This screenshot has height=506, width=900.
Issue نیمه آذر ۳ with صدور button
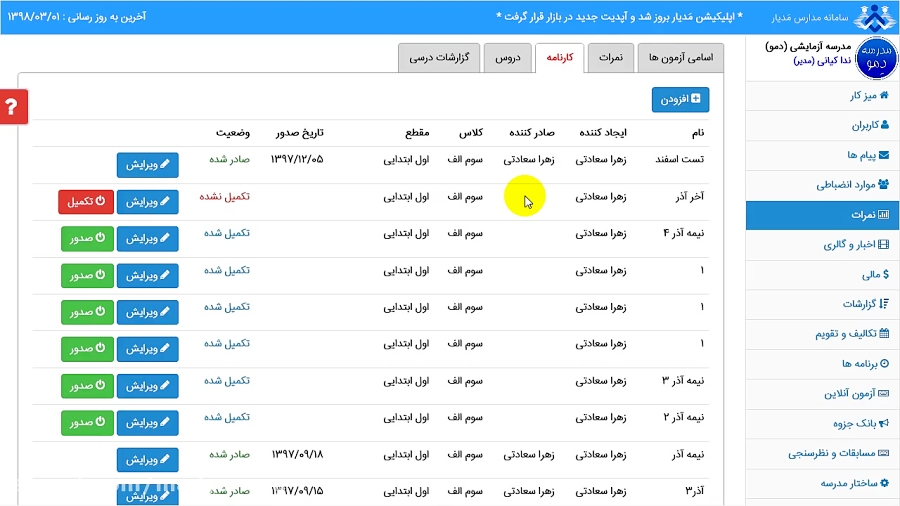pos(87,386)
